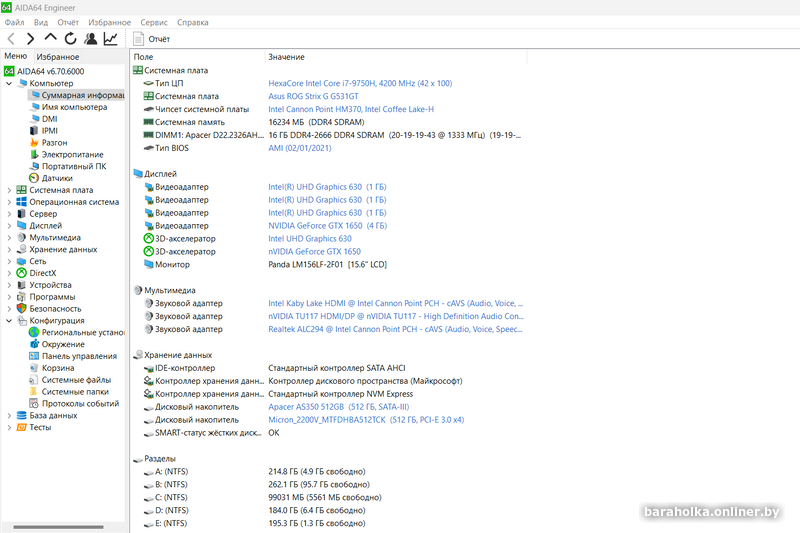Open the Вид menu
This screenshot has width=800, height=533.
[x=41, y=22]
